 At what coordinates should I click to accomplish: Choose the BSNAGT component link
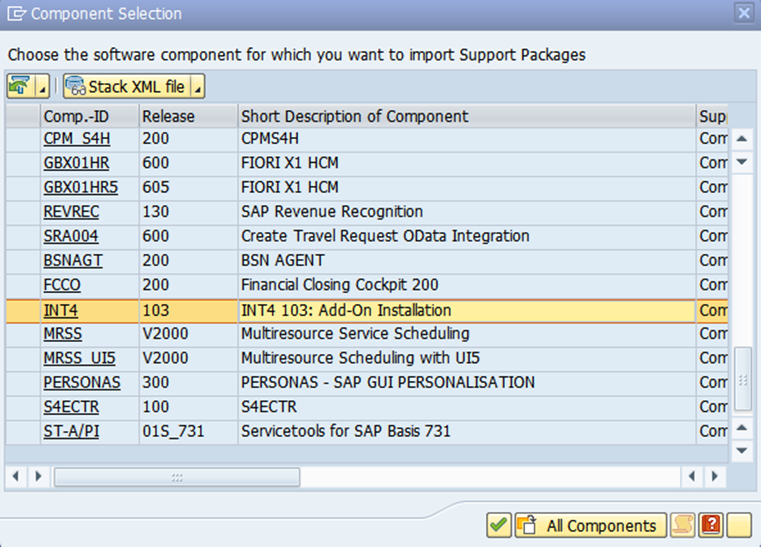point(73,260)
